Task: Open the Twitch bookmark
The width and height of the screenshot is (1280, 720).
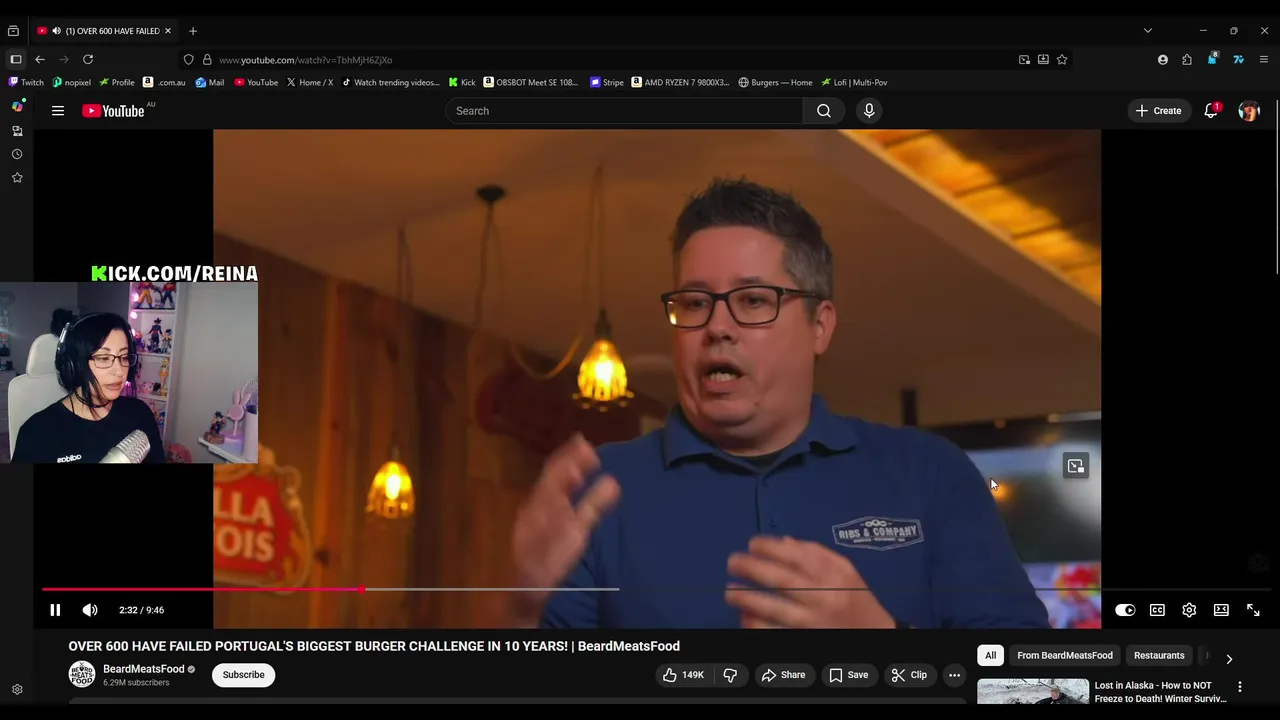Action: [x=27, y=83]
